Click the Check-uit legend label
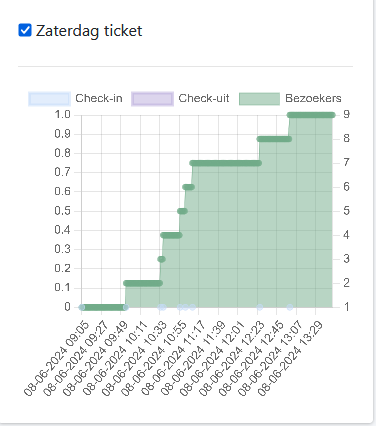 [204, 98]
